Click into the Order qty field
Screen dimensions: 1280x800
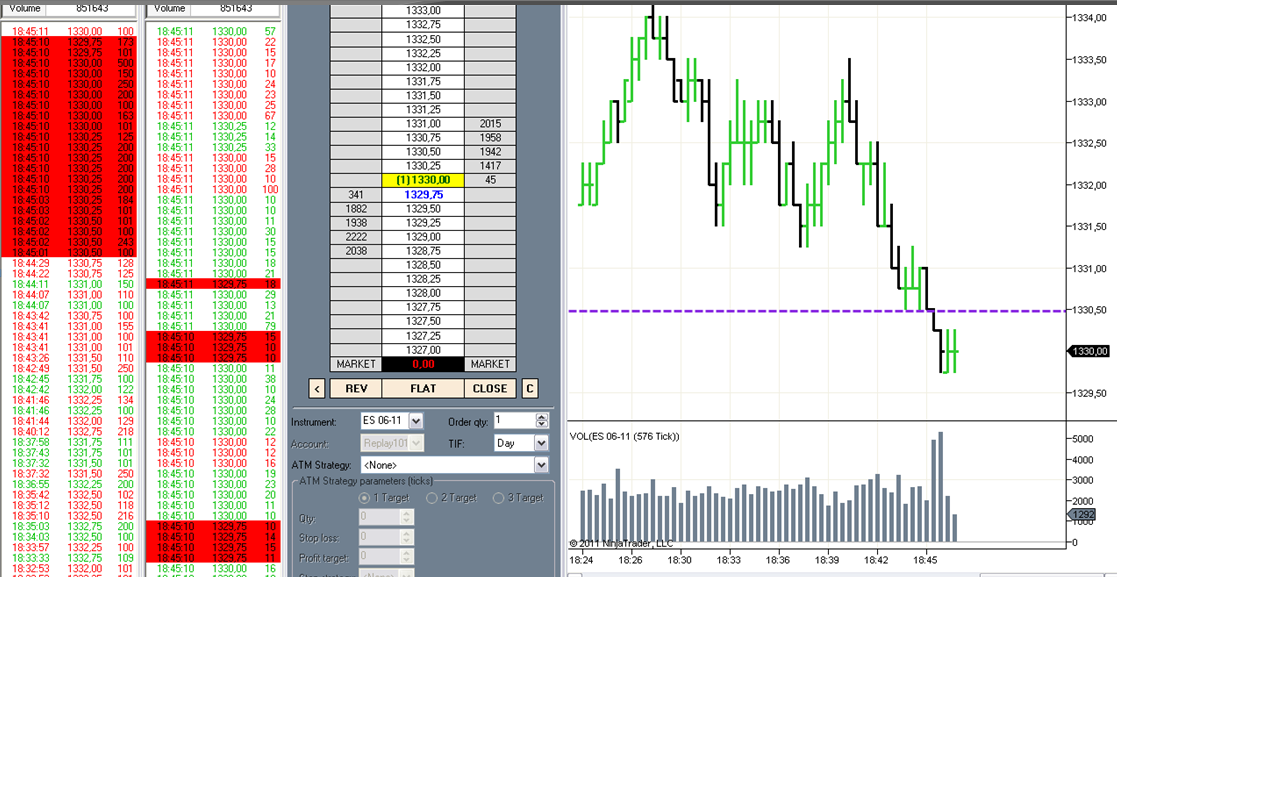tap(515, 421)
